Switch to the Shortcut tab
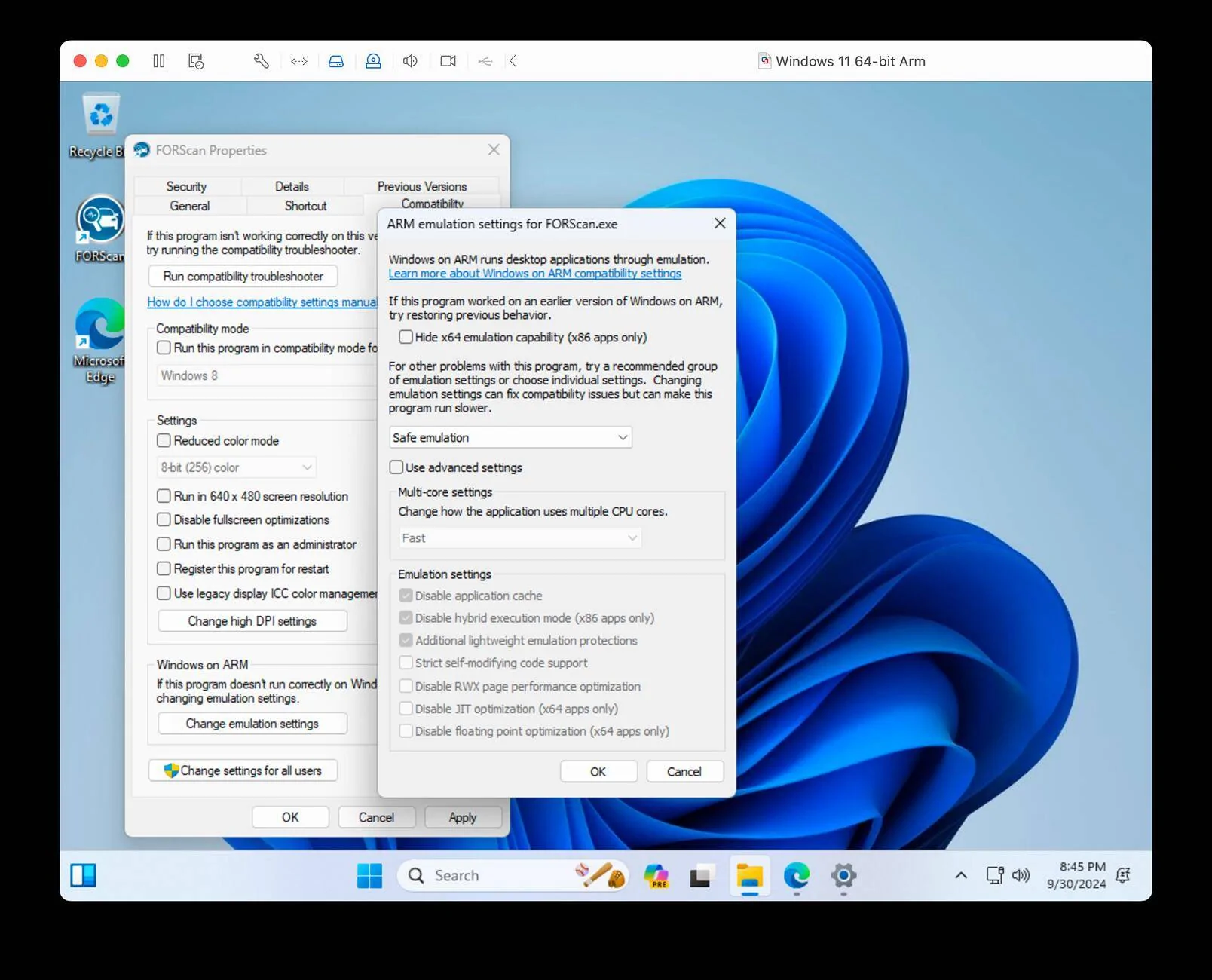This screenshot has width=1212, height=980. 305,206
